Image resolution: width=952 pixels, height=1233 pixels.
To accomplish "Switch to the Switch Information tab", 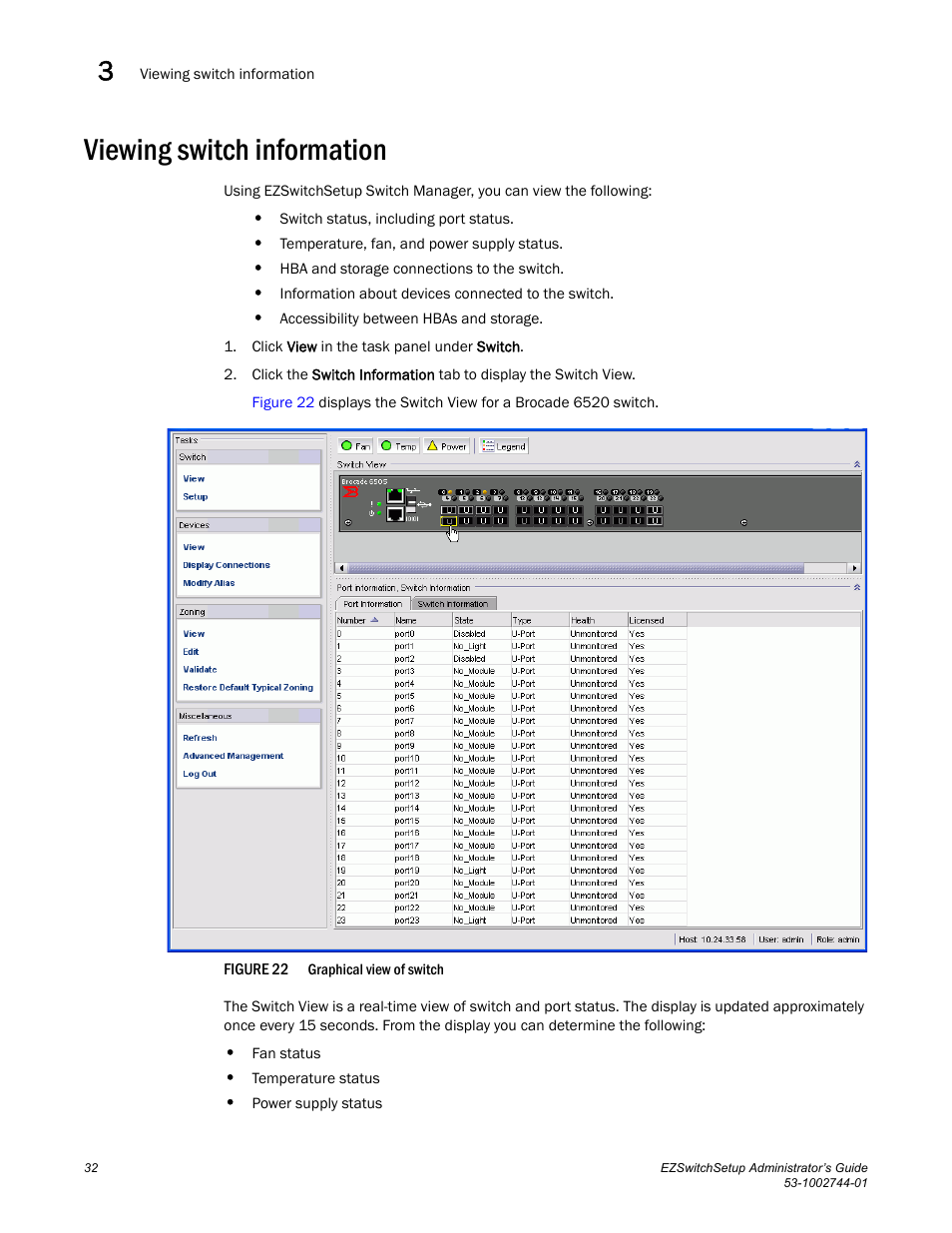I will coord(453,604).
